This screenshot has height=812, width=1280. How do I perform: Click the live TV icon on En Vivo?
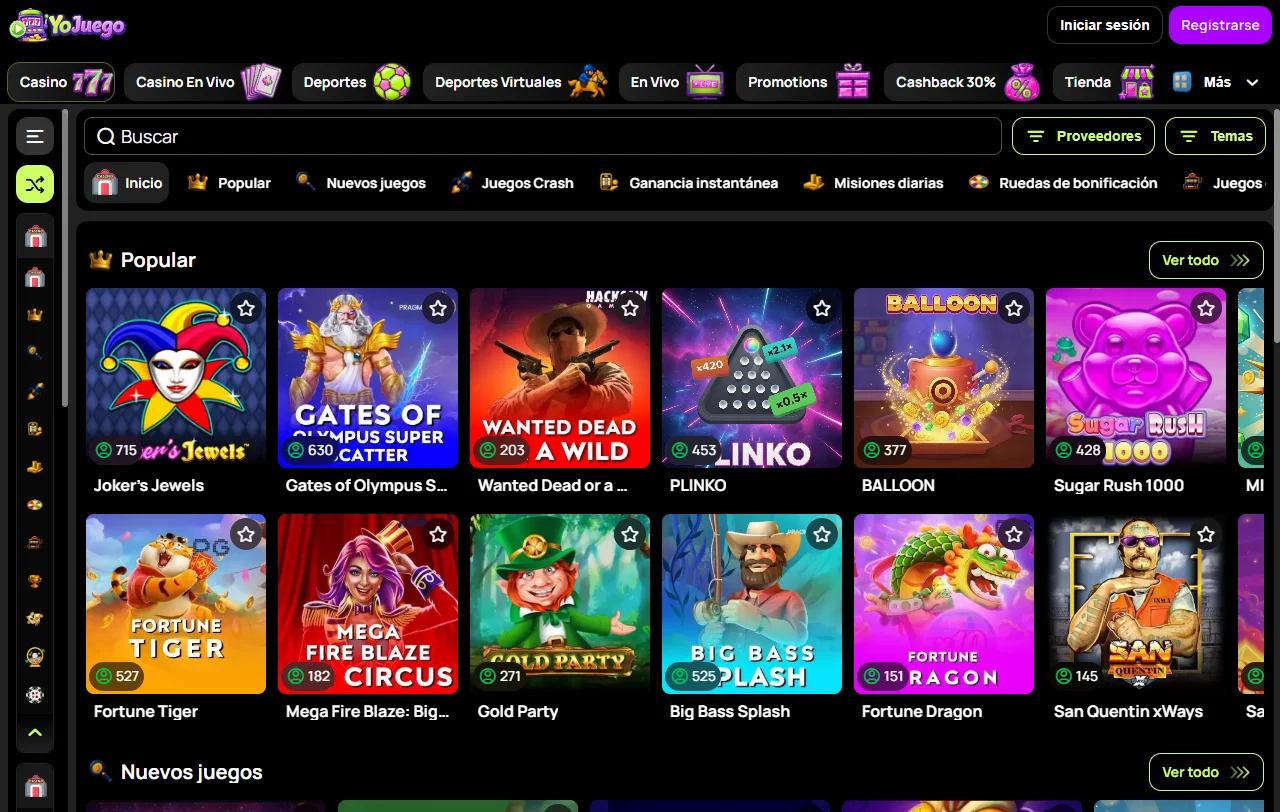click(705, 82)
